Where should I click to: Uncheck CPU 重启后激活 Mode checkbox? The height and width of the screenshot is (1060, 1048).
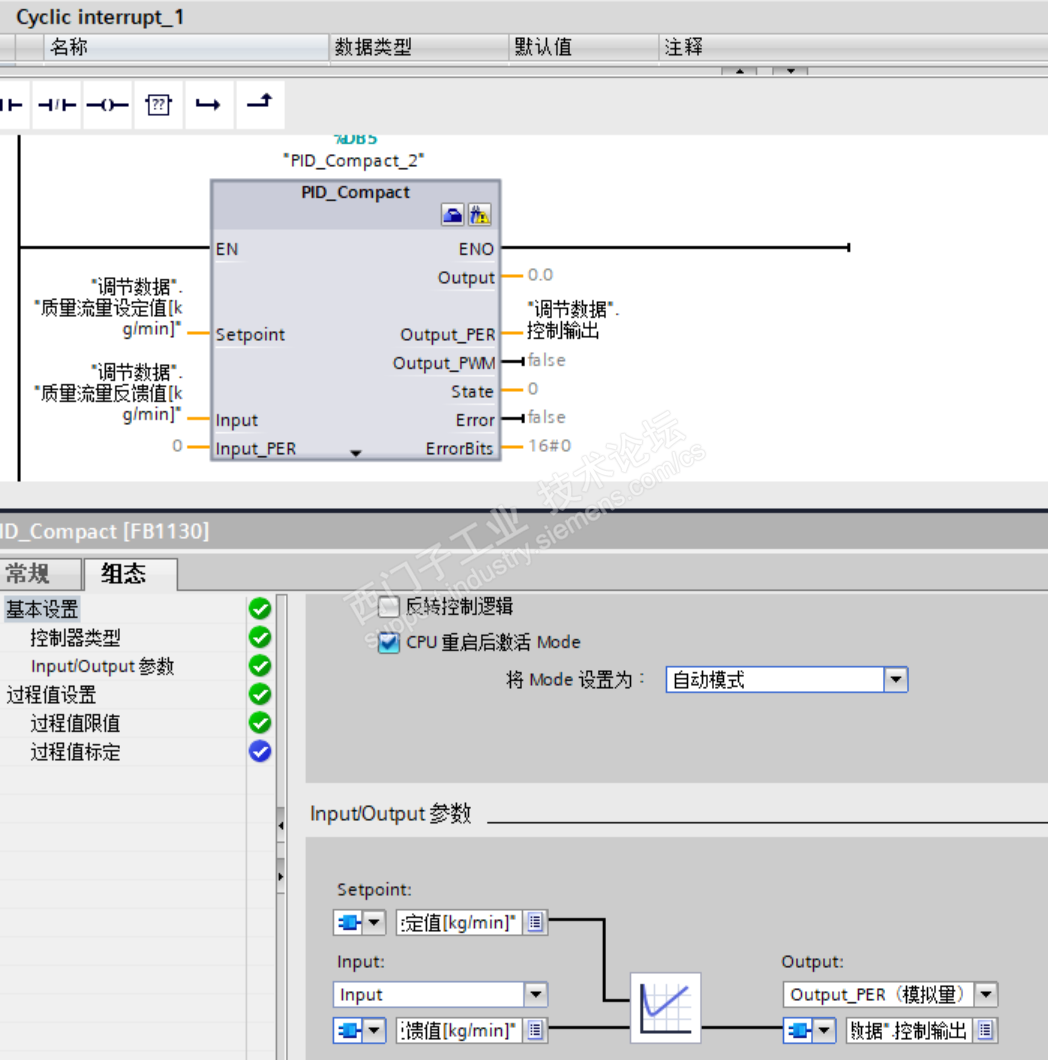389,642
